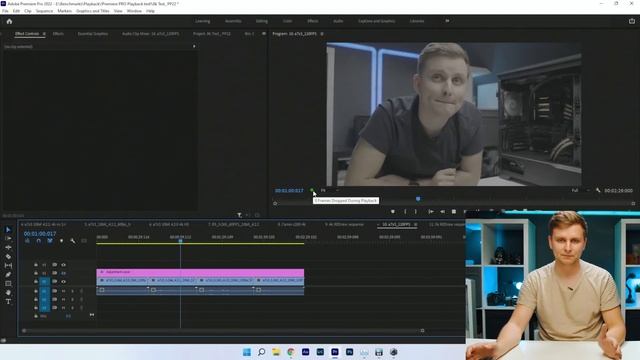This screenshot has height=360, width=640.
Task: Open the File menu
Action: tap(5, 11)
